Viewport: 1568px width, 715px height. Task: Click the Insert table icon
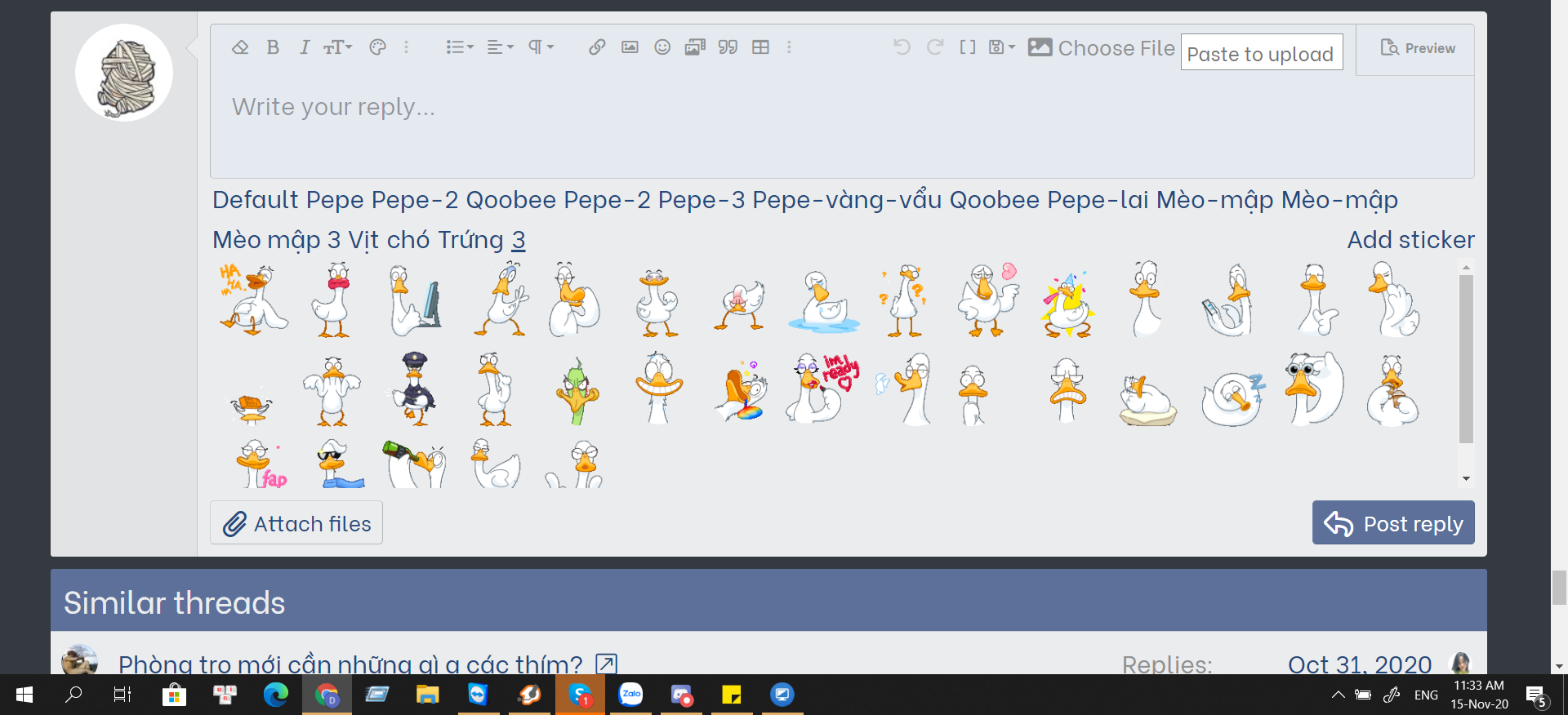coord(760,47)
